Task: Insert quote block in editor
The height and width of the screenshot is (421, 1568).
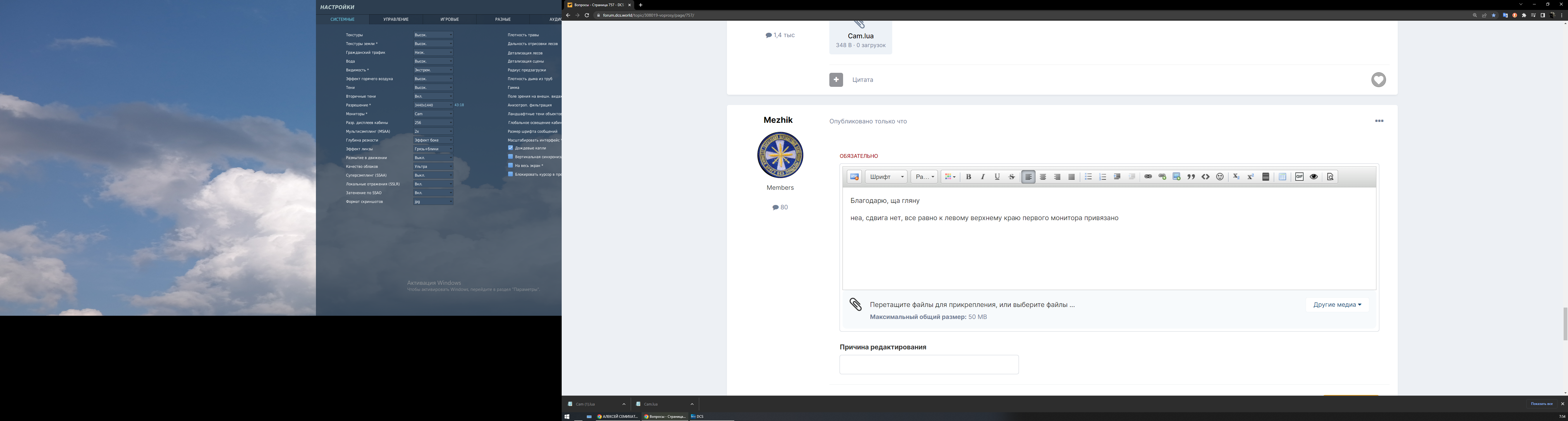Action: 1191,177
